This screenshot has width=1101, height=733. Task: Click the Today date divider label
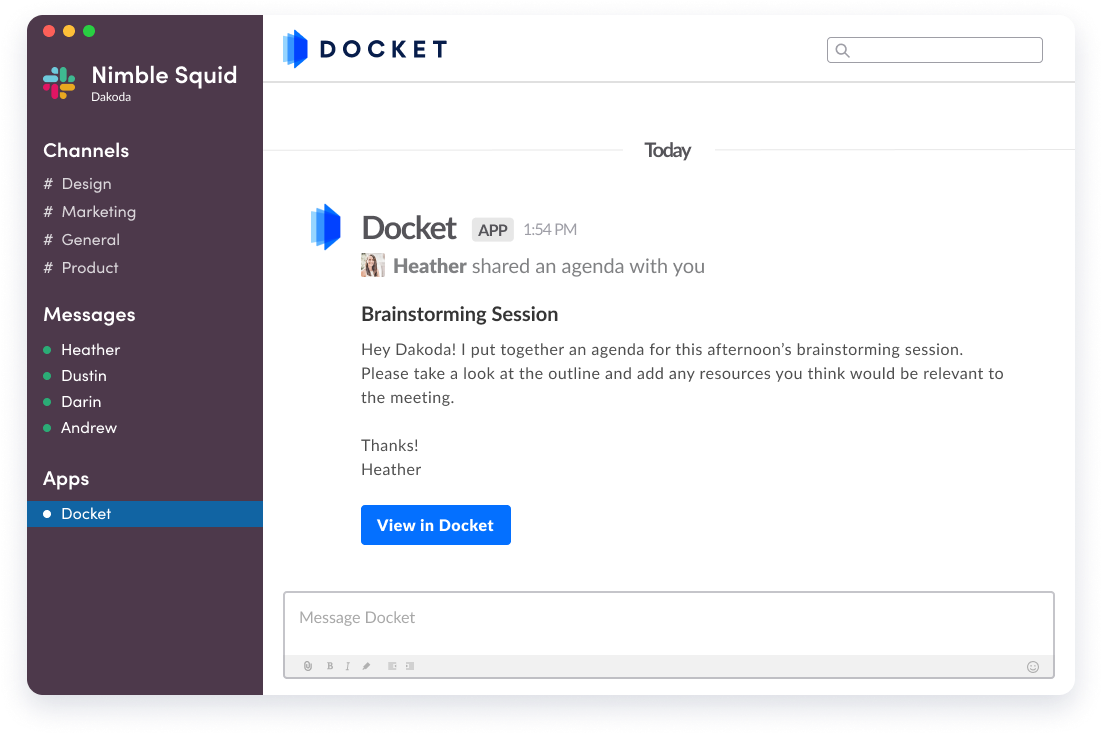(x=668, y=150)
